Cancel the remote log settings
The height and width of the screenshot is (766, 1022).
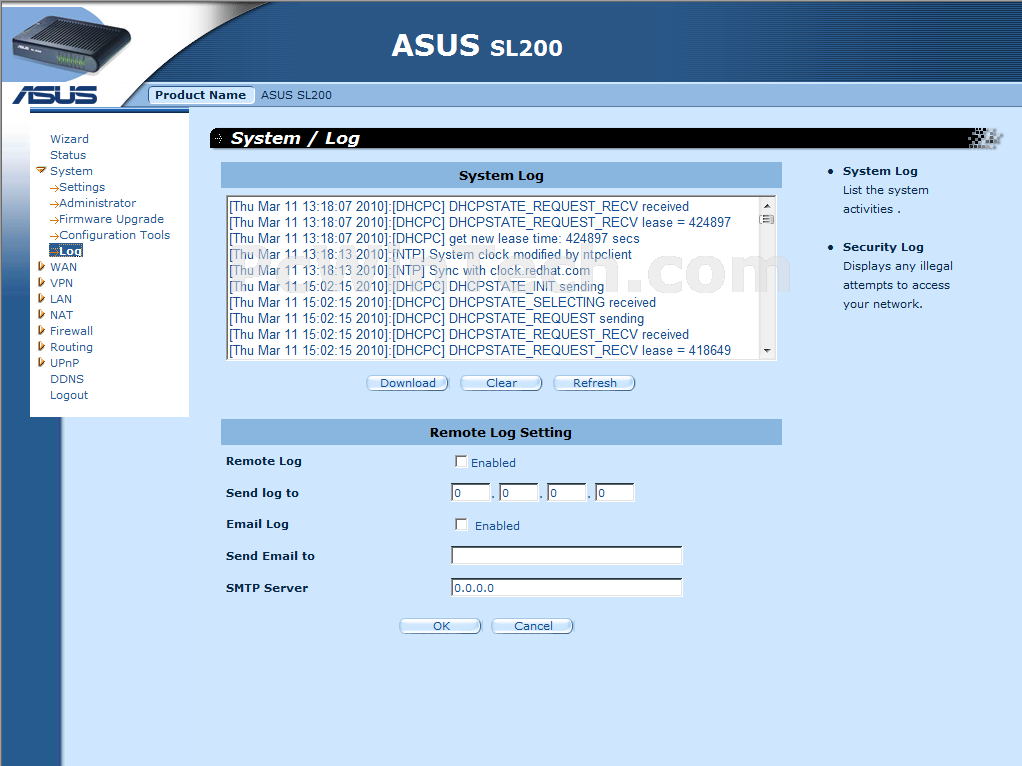(533, 626)
